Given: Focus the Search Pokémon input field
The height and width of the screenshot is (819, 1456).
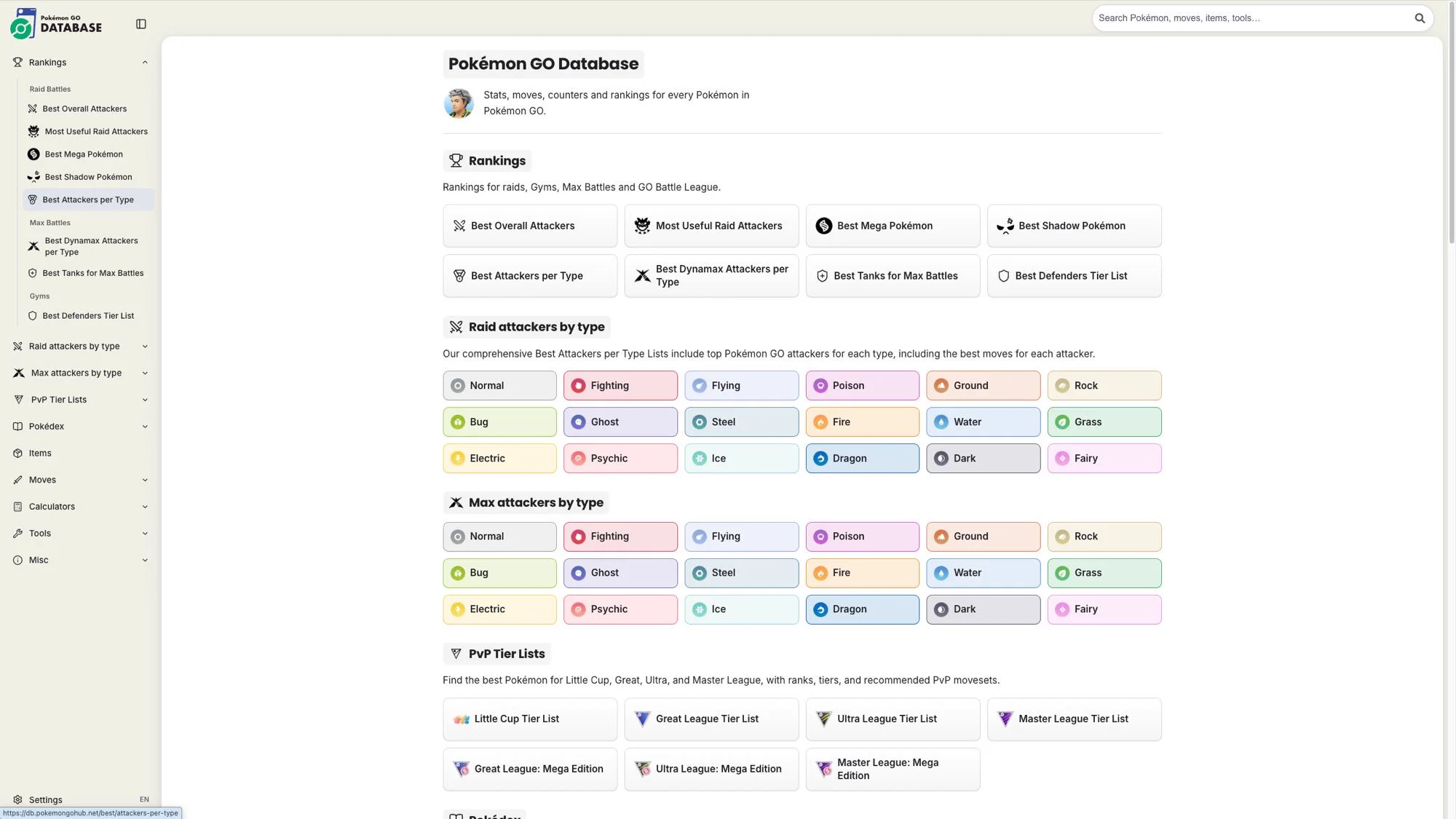Looking at the screenshot, I should (x=1252, y=18).
